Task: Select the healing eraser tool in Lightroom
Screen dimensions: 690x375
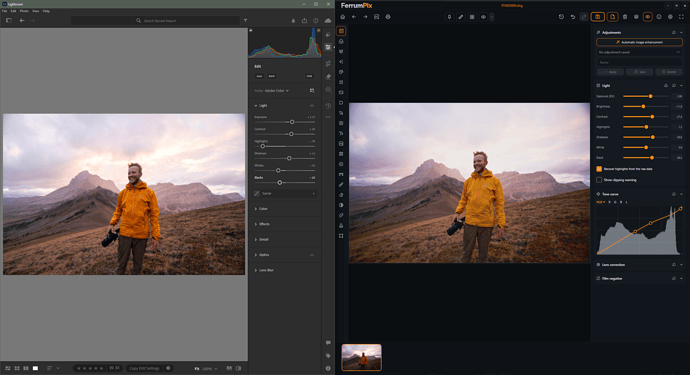Action: (x=328, y=77)
